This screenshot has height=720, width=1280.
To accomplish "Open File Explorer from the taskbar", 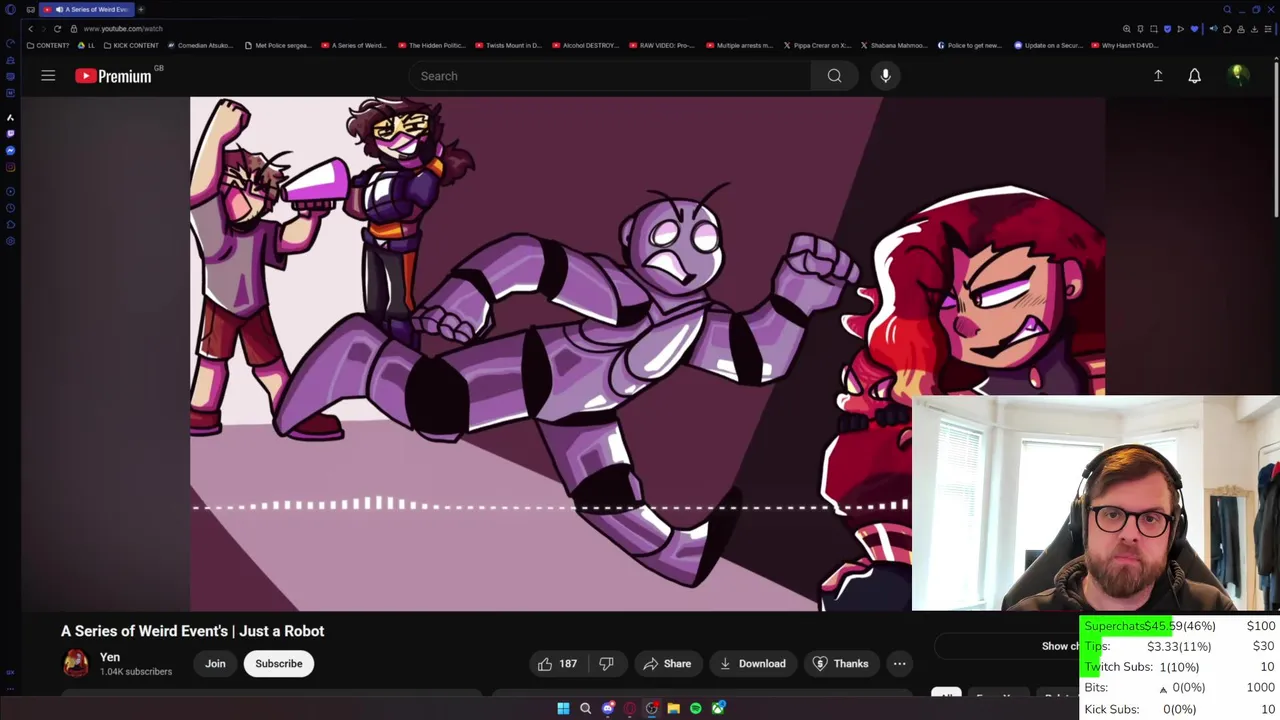I will tap(674, 708).
